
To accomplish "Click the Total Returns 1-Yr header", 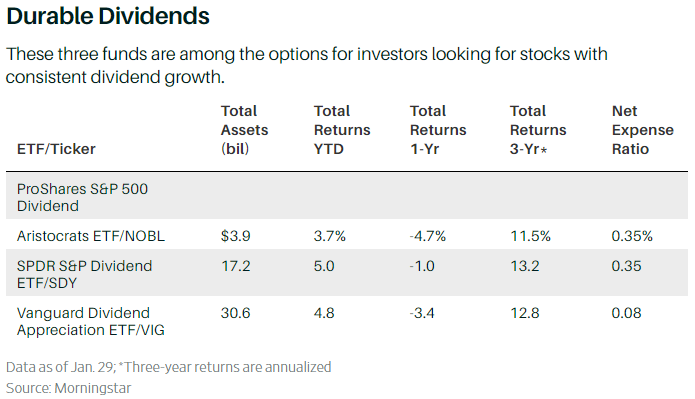I will pos(438,130).
